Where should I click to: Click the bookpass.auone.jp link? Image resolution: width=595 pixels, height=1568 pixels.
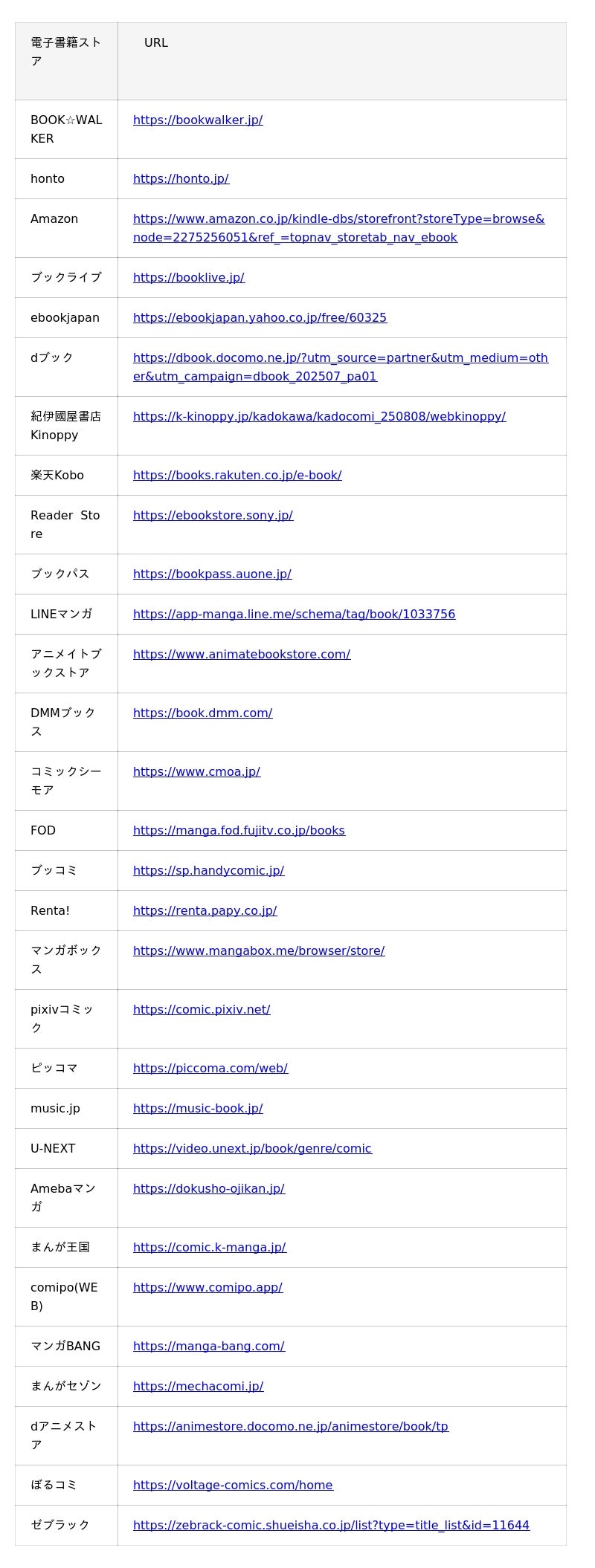pyautogui.click(x=212, y=574)
